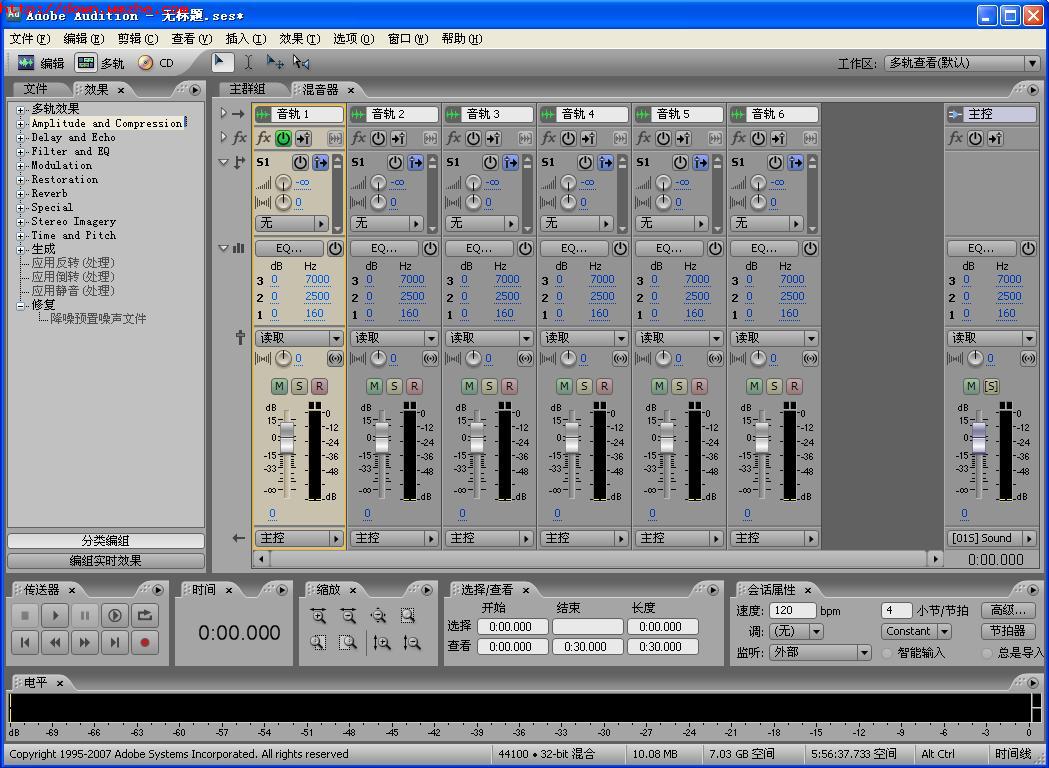Click Stop in the transport panel
The width and height of the screenshot is (1049, 768).
pyautogui.click(x=25, y=615)
